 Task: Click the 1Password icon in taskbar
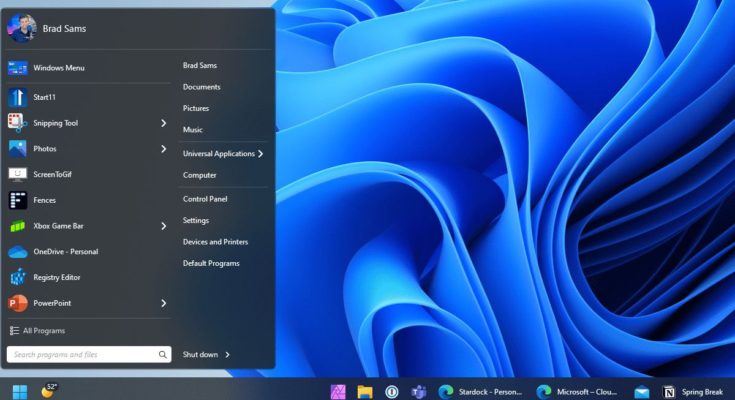click(393, 391)
